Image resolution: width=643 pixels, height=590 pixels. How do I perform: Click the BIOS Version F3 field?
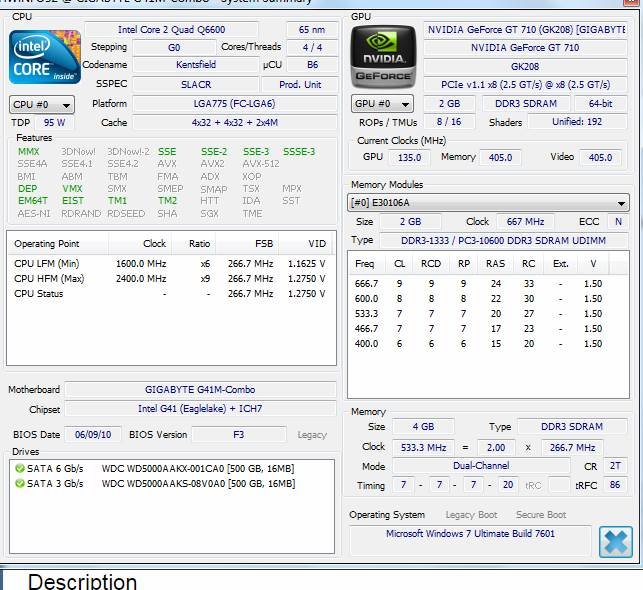coord(239,435)
